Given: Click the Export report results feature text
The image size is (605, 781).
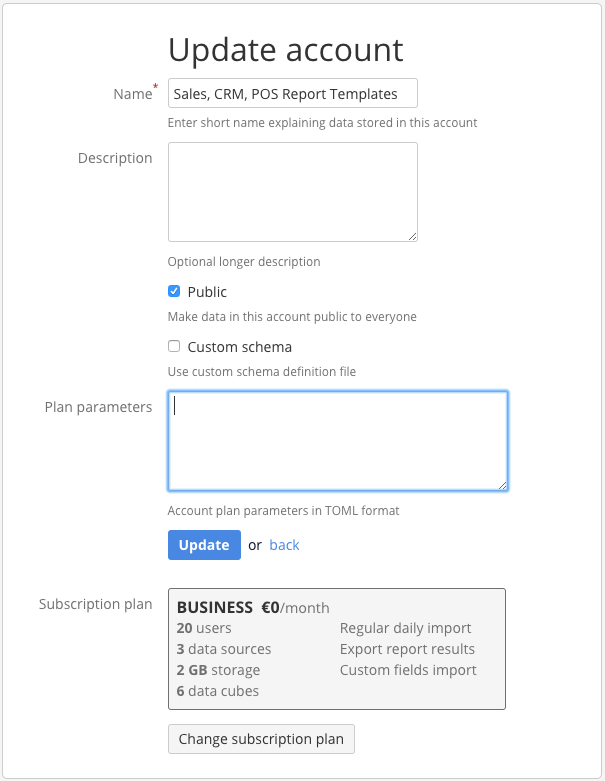Looking at the screenshot, I should [x=406, y=649].
